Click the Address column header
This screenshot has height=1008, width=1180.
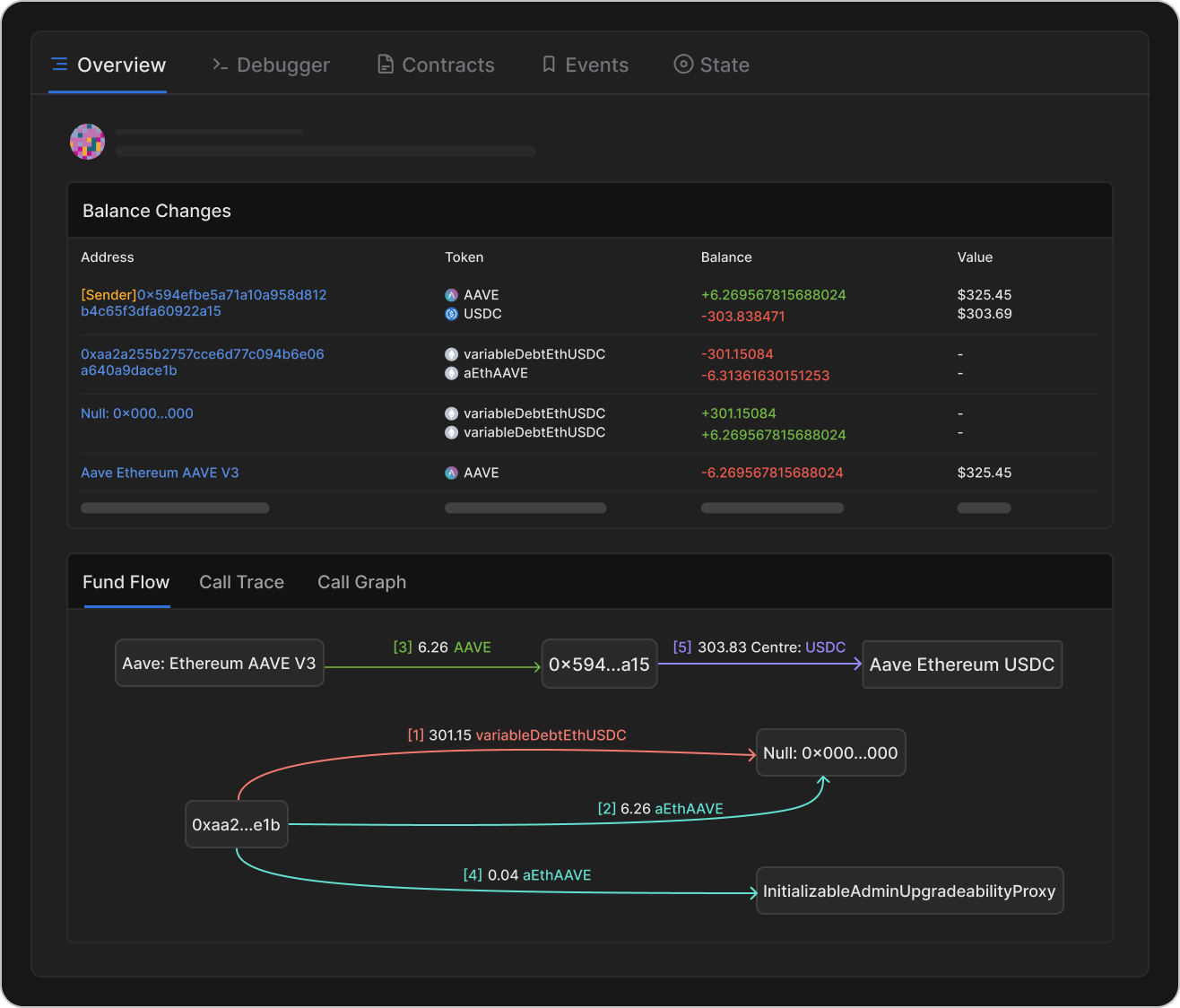tap(108, 257)
